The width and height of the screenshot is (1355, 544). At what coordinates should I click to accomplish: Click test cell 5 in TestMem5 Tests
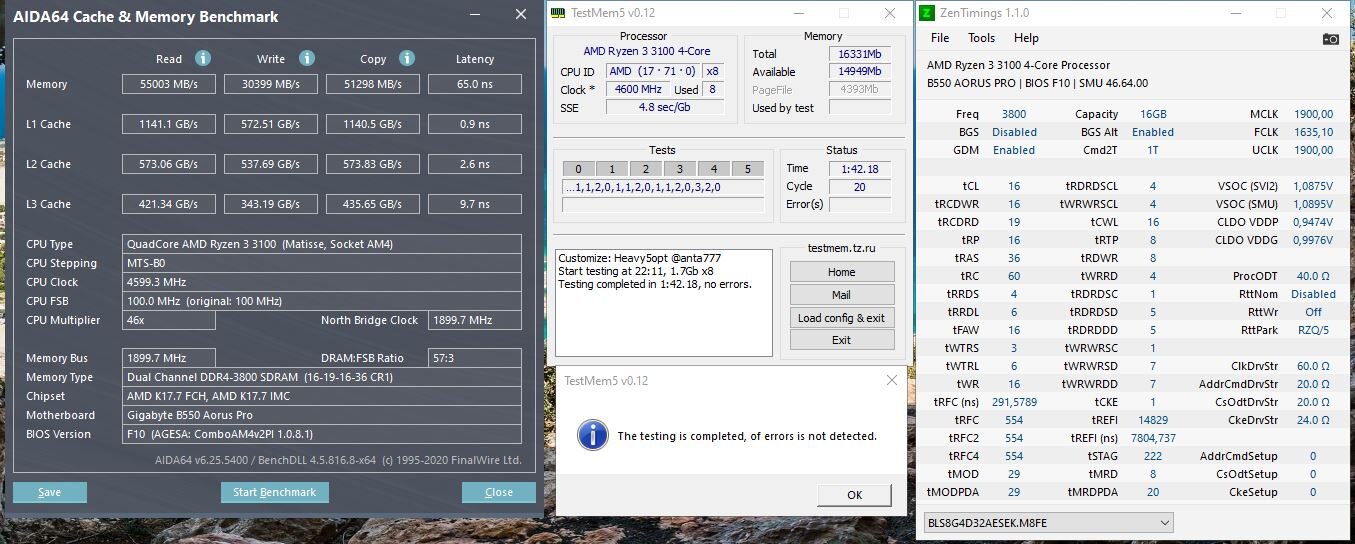747,168
